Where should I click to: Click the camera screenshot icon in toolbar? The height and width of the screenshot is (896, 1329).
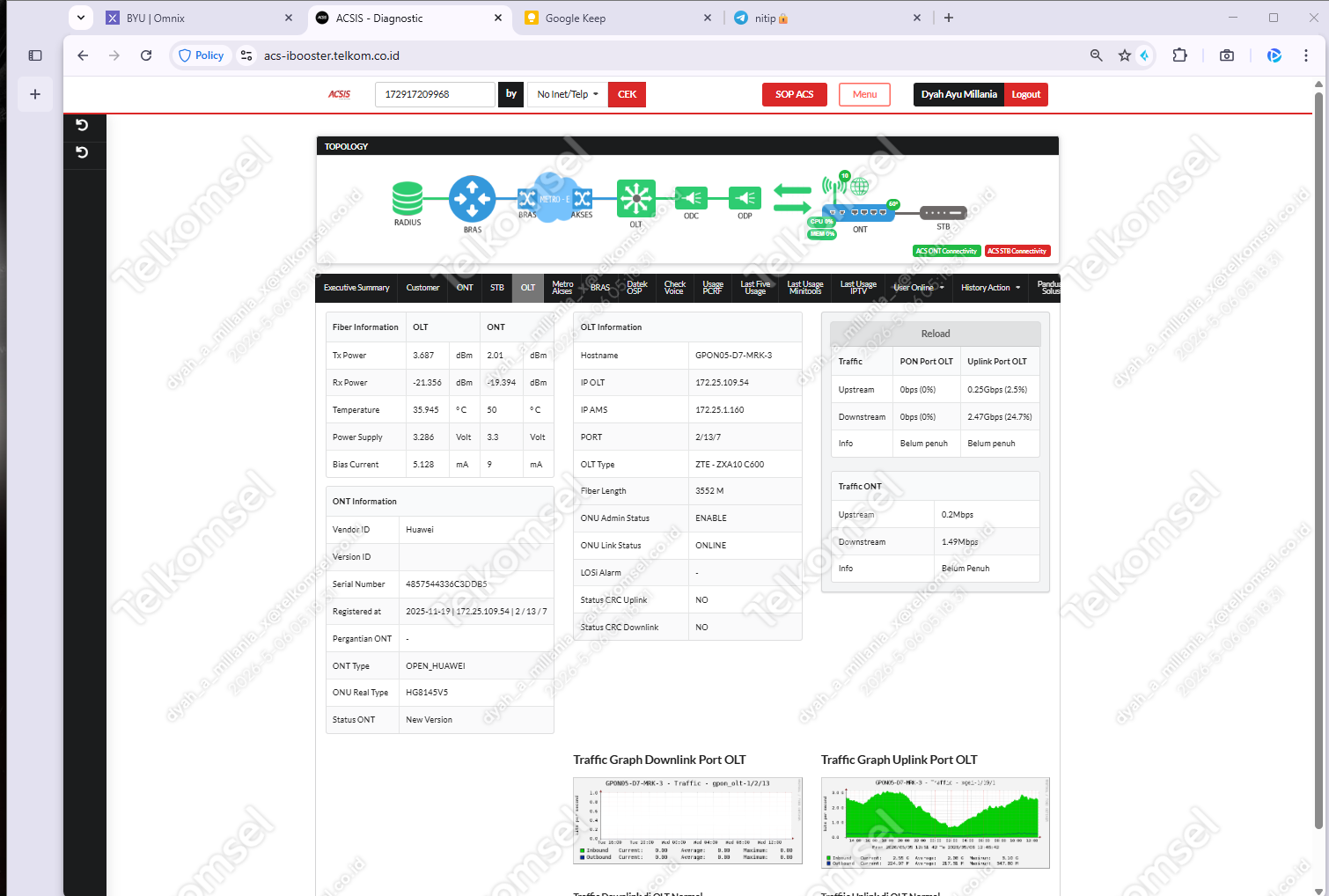(x=1227, y=55)
